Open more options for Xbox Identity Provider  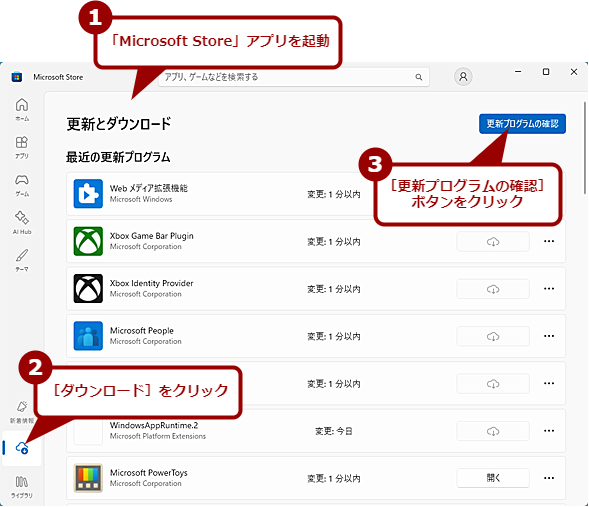[549, 288]
